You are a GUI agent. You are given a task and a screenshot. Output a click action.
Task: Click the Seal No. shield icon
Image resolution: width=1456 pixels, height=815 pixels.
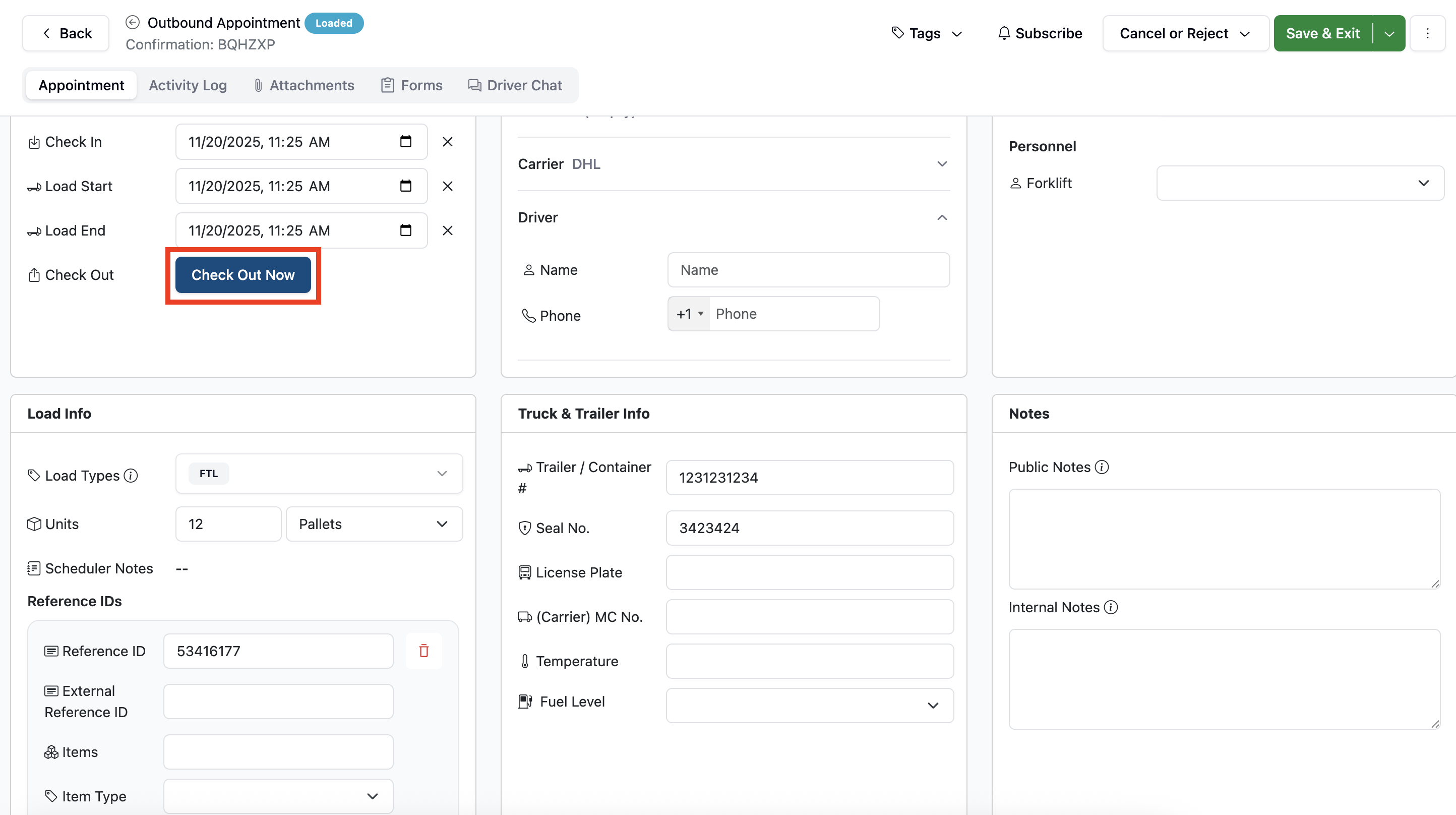[x=524, y=528]
